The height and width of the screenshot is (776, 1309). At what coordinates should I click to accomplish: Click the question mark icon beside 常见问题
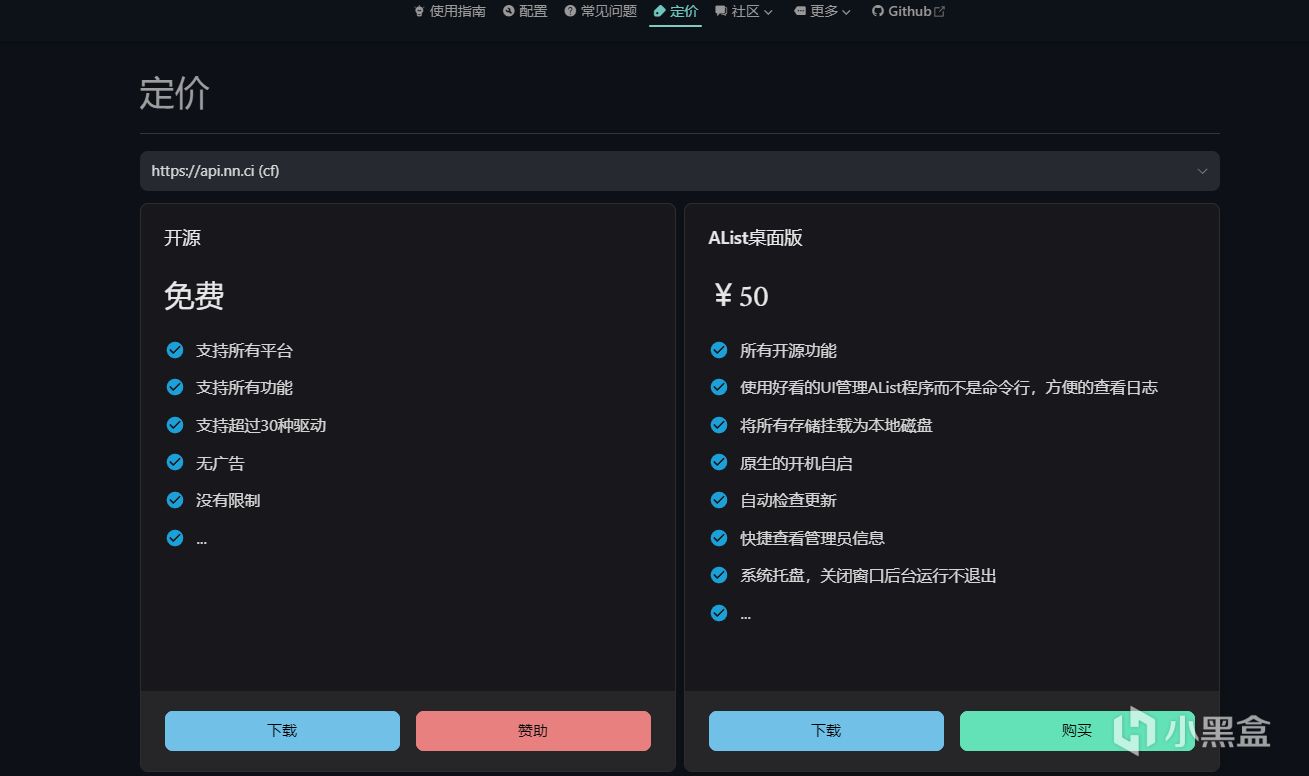pyautogui.click(x=570, y=11)
